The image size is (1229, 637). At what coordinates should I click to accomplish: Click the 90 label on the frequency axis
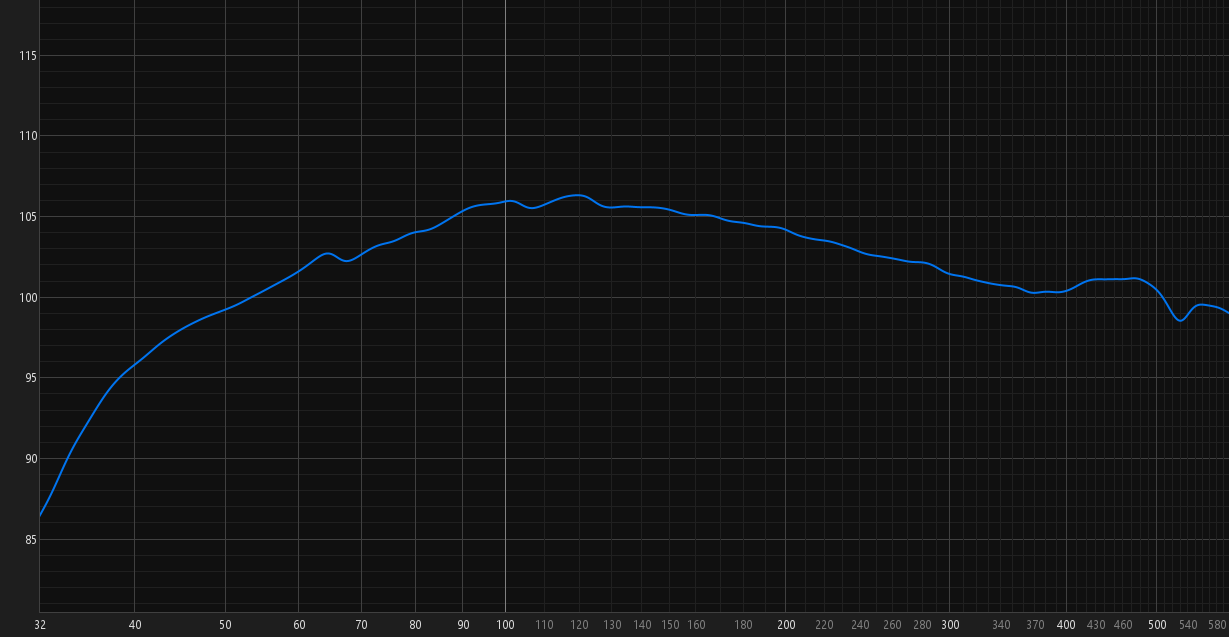click(x=463, y=625)
